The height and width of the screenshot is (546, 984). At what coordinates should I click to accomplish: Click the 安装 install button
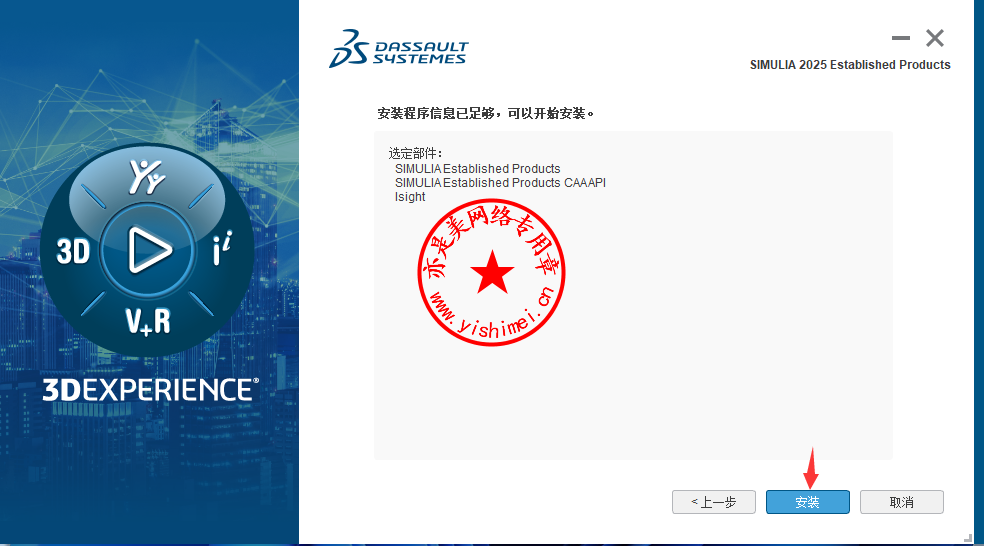click(807, 502)
